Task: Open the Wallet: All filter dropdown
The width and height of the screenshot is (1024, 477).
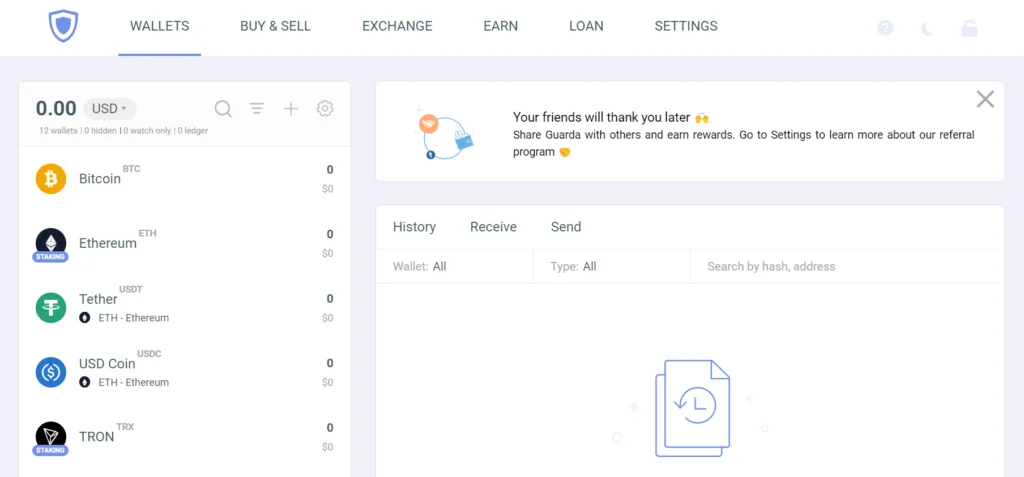Action: click(455, 267)
